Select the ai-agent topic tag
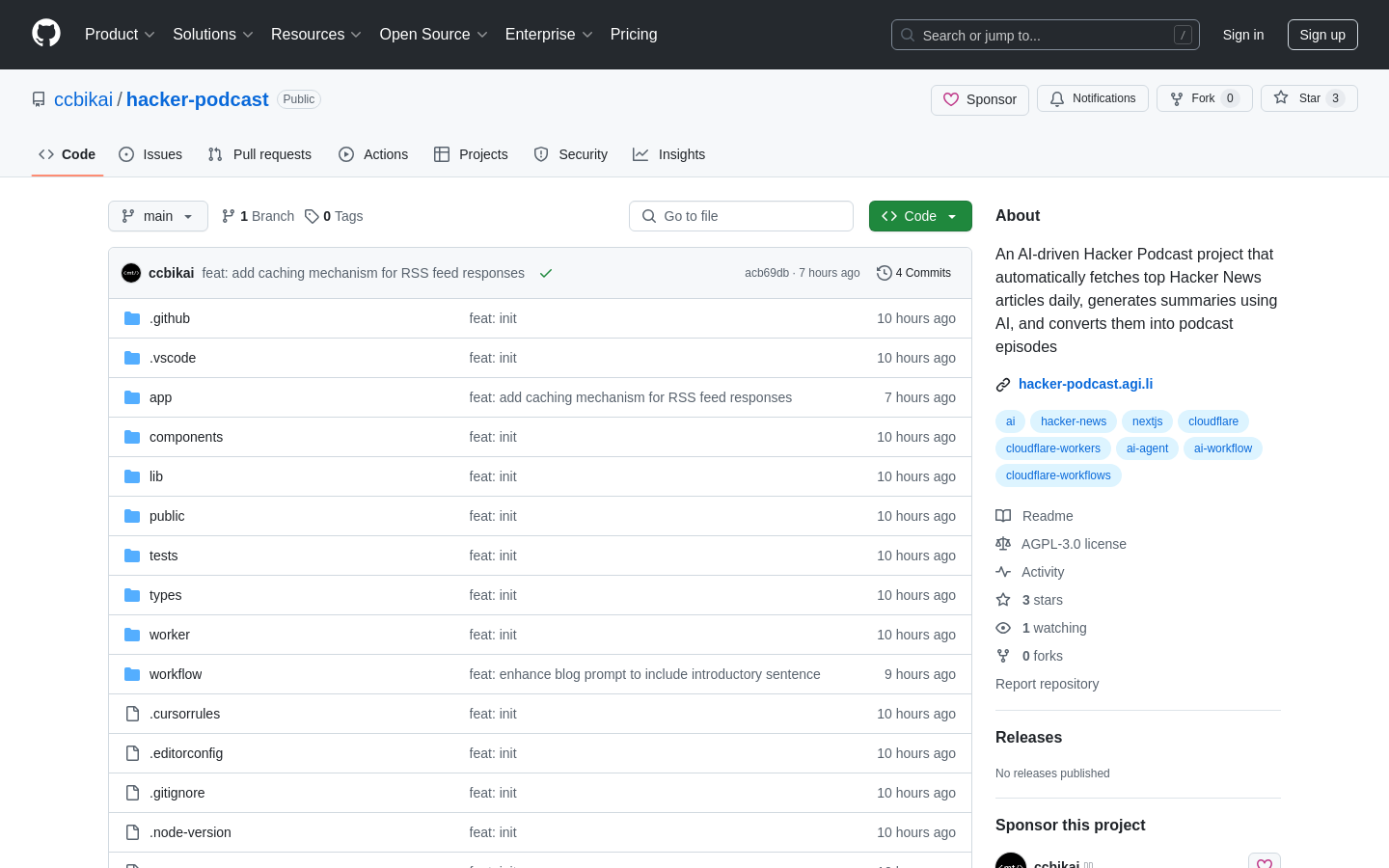The height and width of the screenshot is (868, 1389). click(1147, 448)
